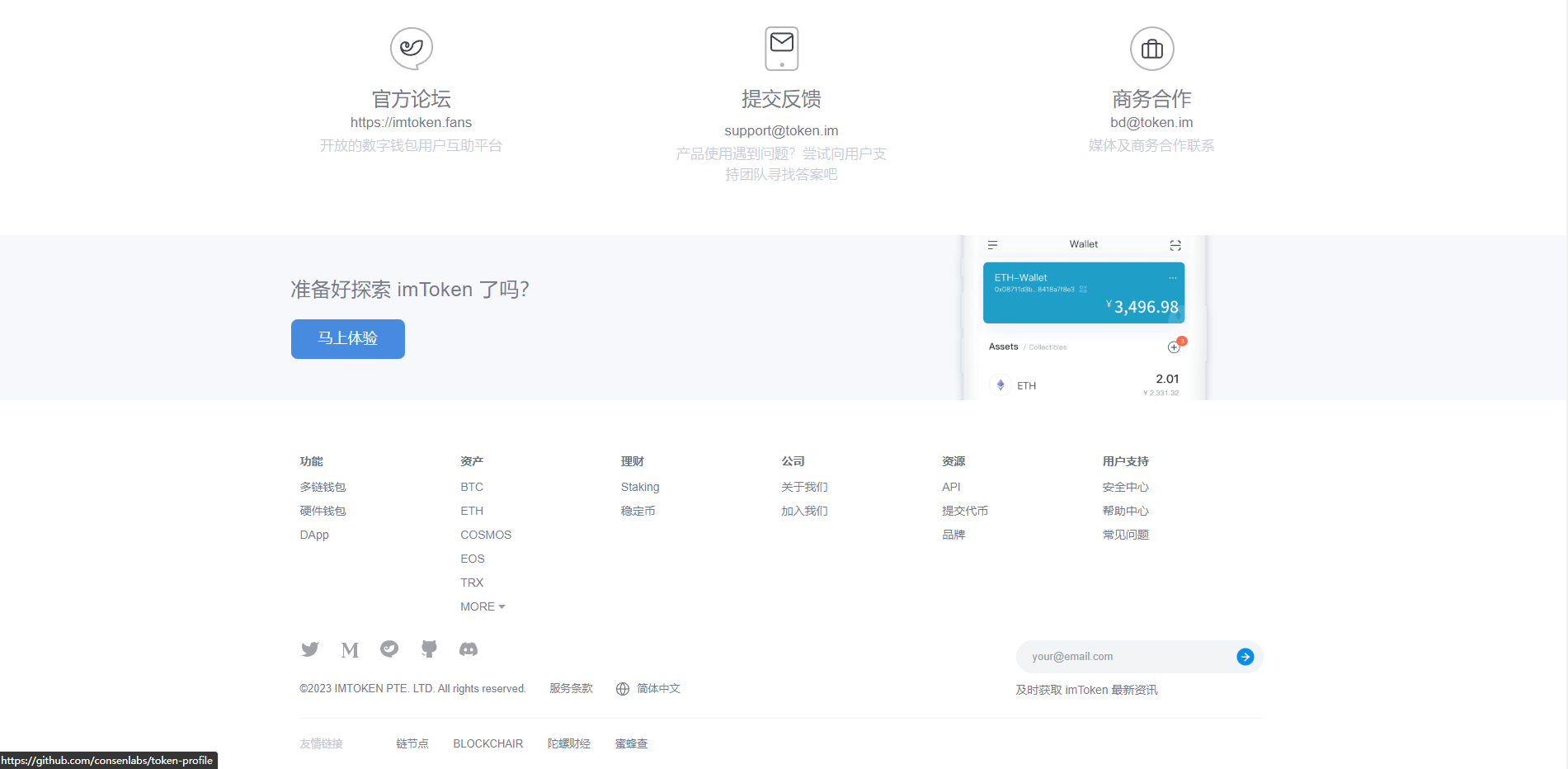Click the hamburger menu icon in the wallet mockup
Viewport: 1568px width, 769px height.
(993, 245)
